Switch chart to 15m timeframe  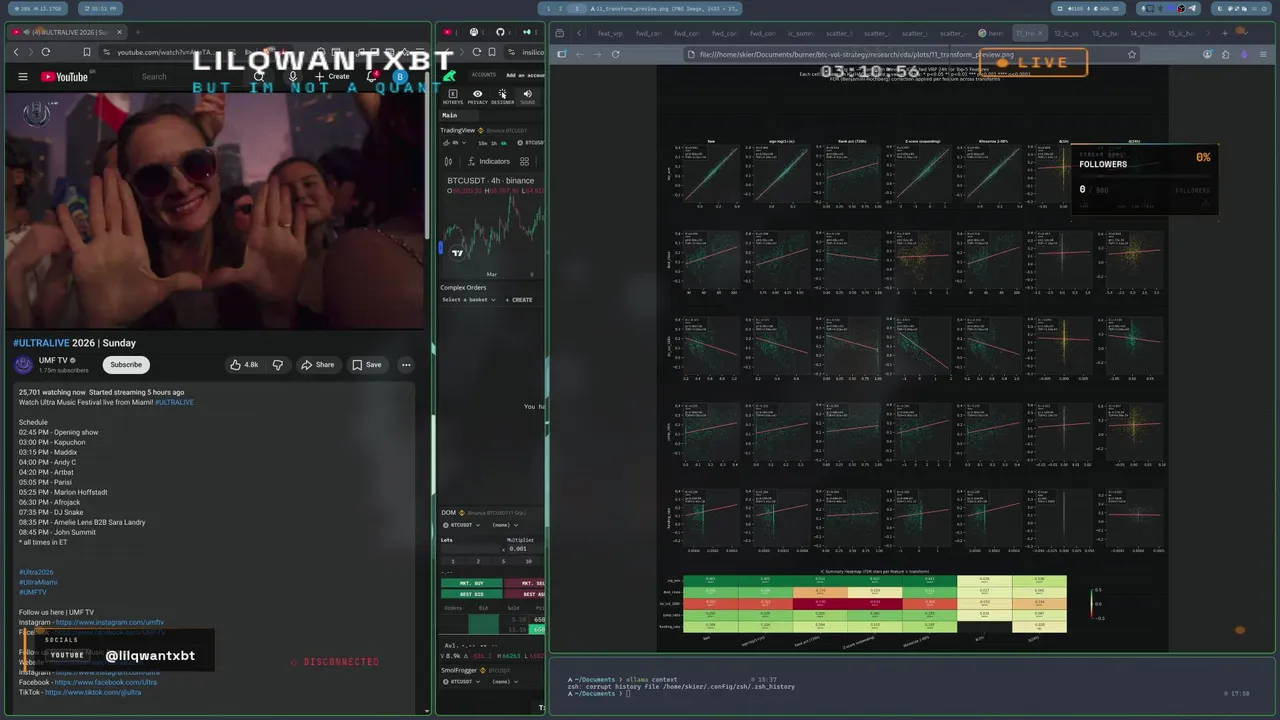coord(483,142)
